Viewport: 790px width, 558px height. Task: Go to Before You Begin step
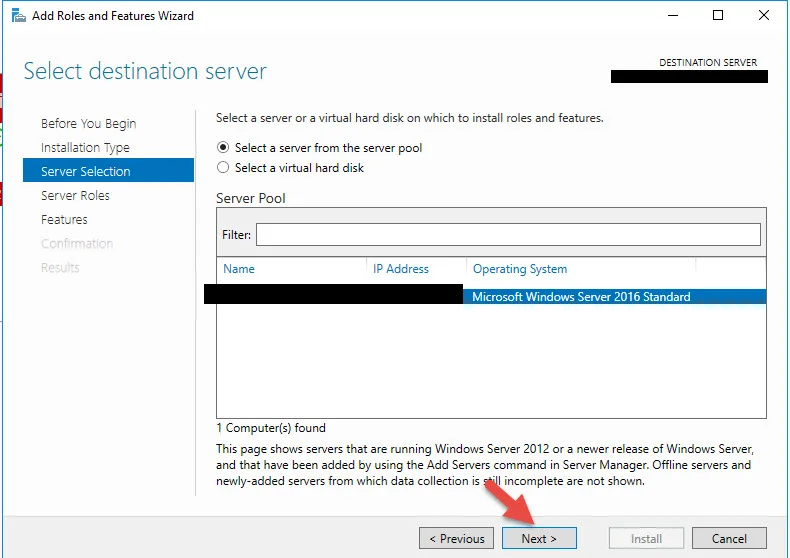89,124
